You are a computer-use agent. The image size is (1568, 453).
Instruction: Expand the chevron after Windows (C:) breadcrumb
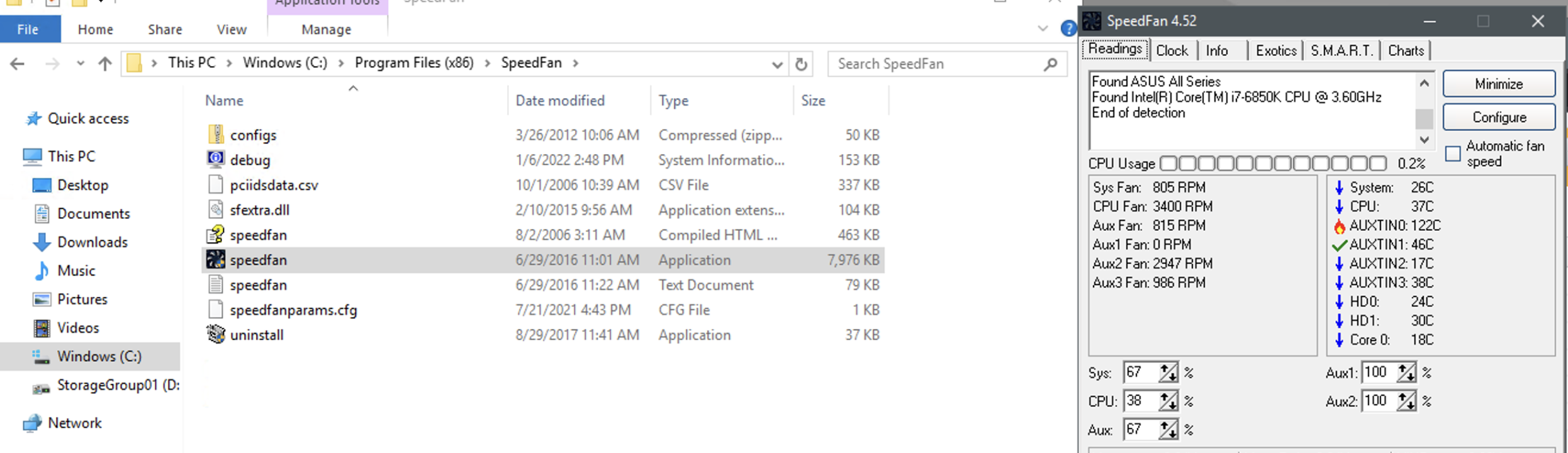tap(341, 63)
